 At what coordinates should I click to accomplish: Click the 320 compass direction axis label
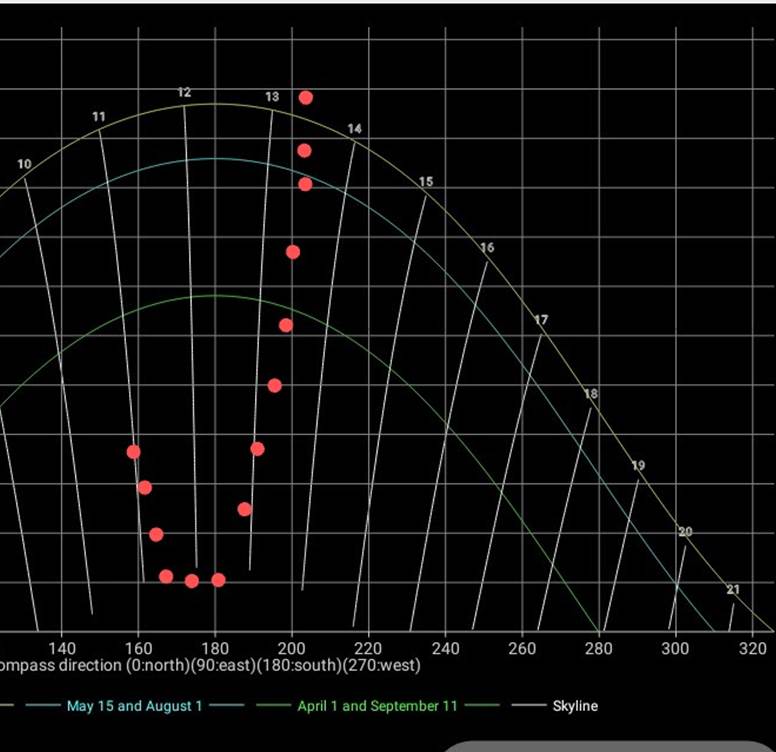pos(752,648)
